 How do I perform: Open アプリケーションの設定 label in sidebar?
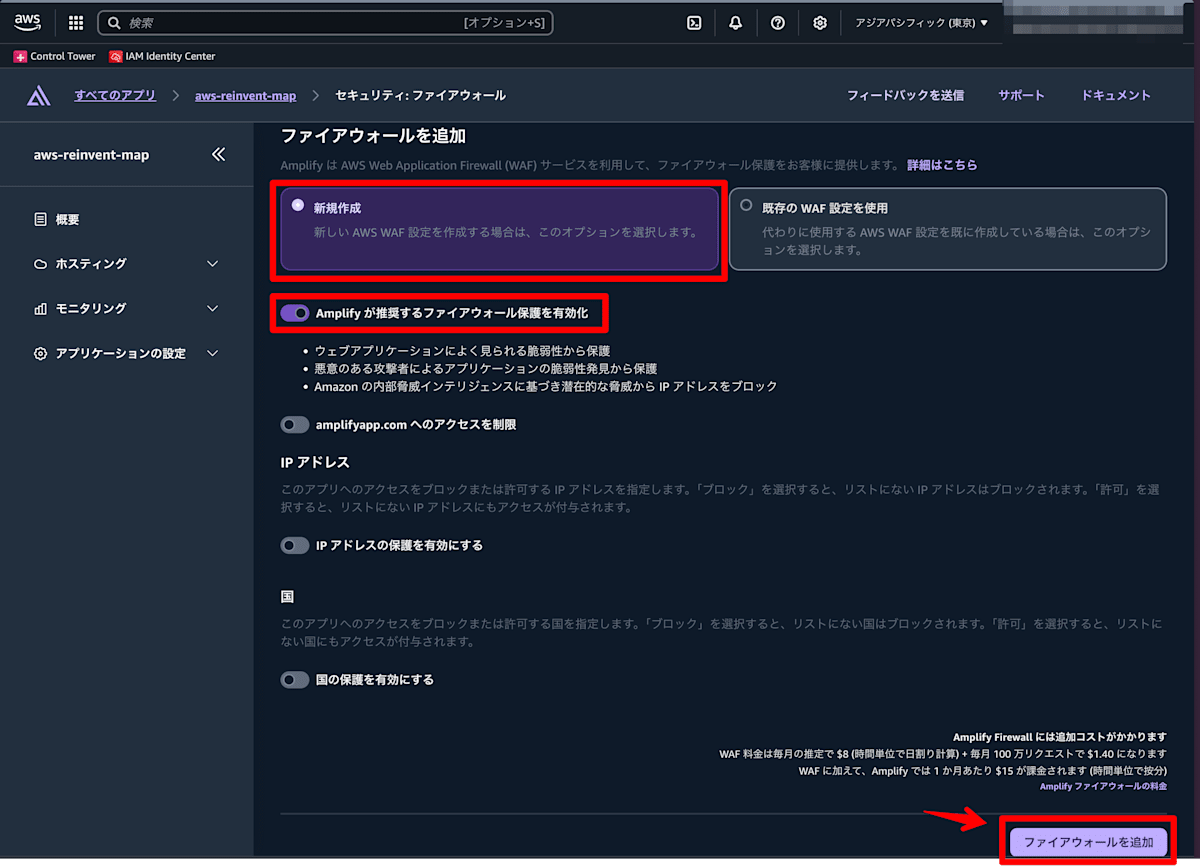click(120, 354)
